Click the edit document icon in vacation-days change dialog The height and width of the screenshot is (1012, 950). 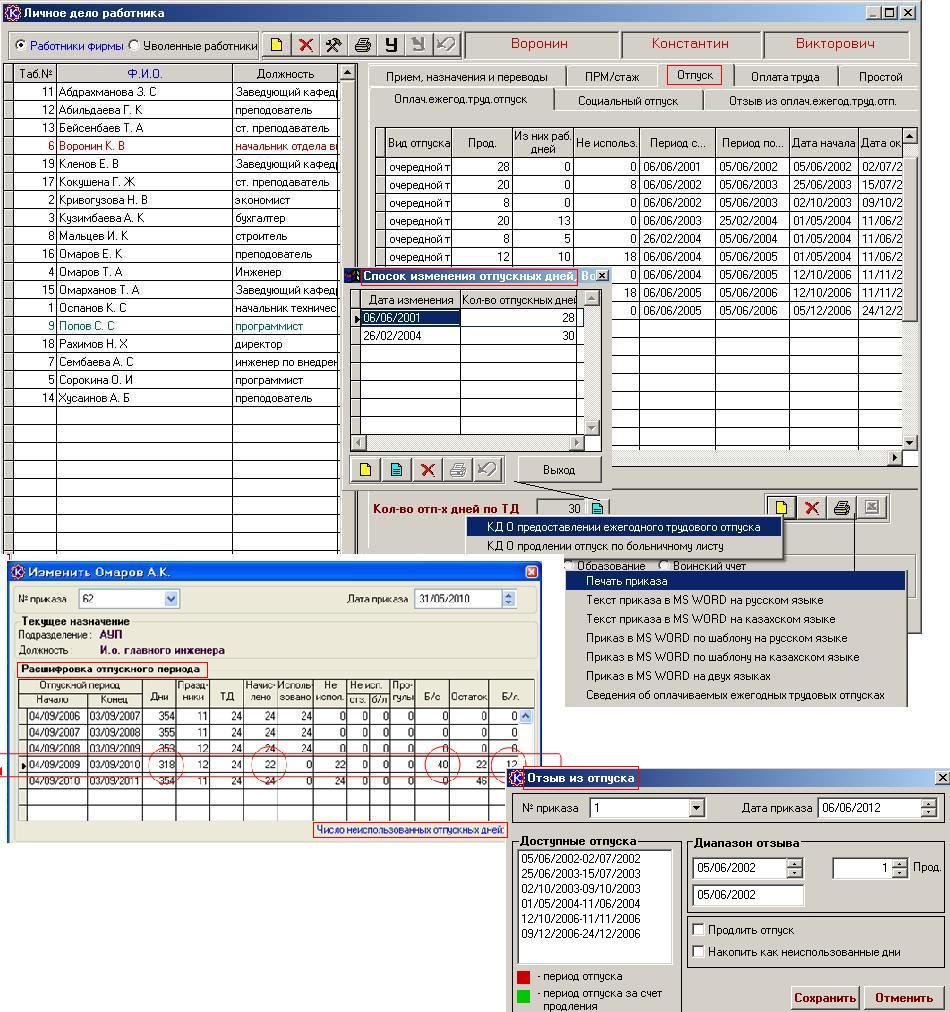tap(396, 469)
